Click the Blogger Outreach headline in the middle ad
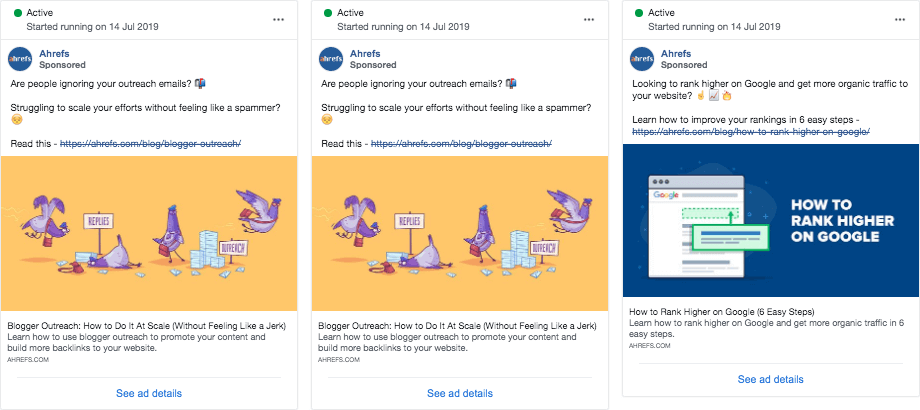The width and height of the screenshot is (920, 410). click(458, 326)
